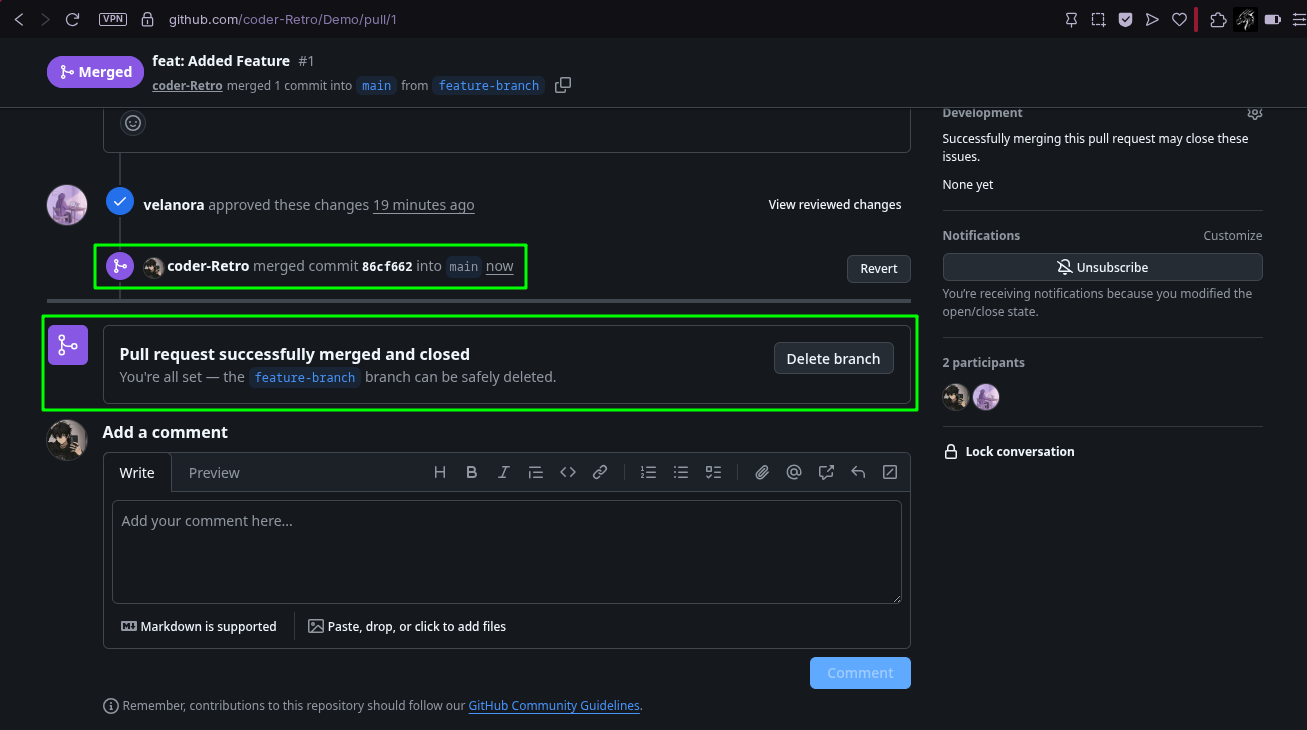Click the snapshot capture icon

[x=1098, y=19]
